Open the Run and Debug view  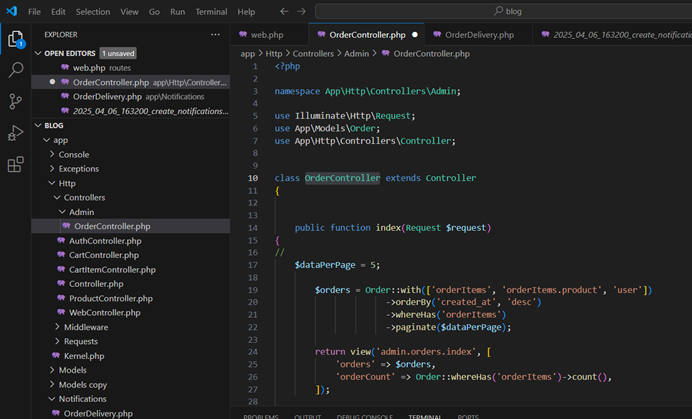(16, 133)
